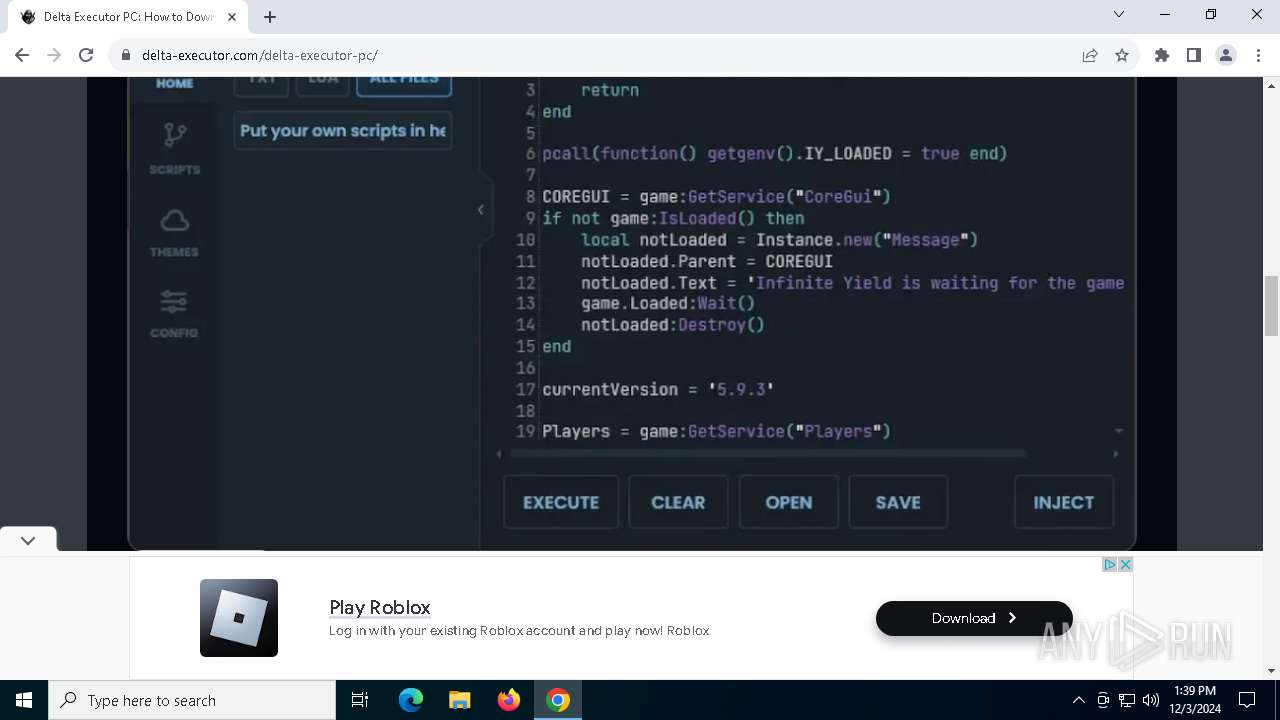The height and width of the screenshot is (720, 1280).
Task: Open the tab search chevron
Action: tap(1119, 14)
